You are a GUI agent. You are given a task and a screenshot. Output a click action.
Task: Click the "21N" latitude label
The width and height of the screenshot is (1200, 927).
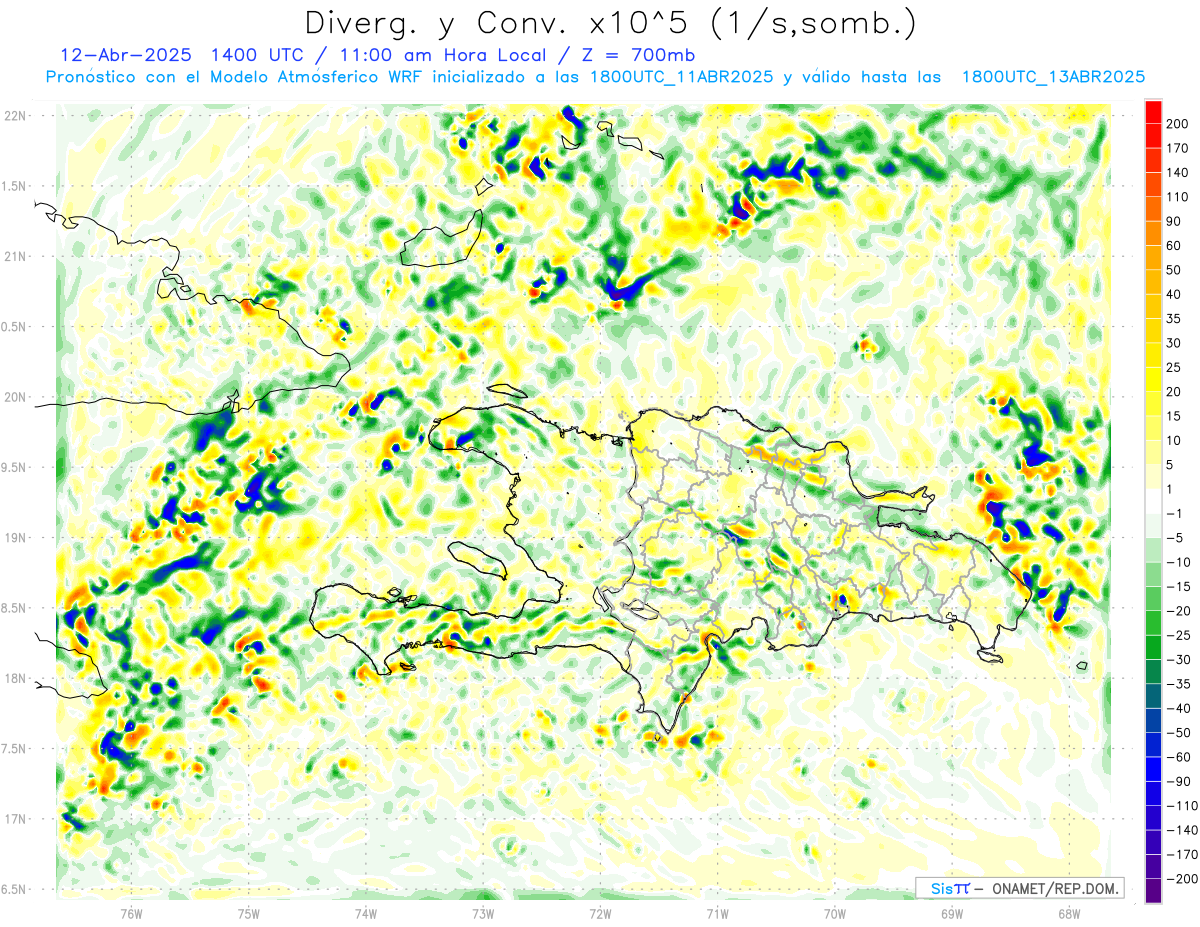(15, 256)
